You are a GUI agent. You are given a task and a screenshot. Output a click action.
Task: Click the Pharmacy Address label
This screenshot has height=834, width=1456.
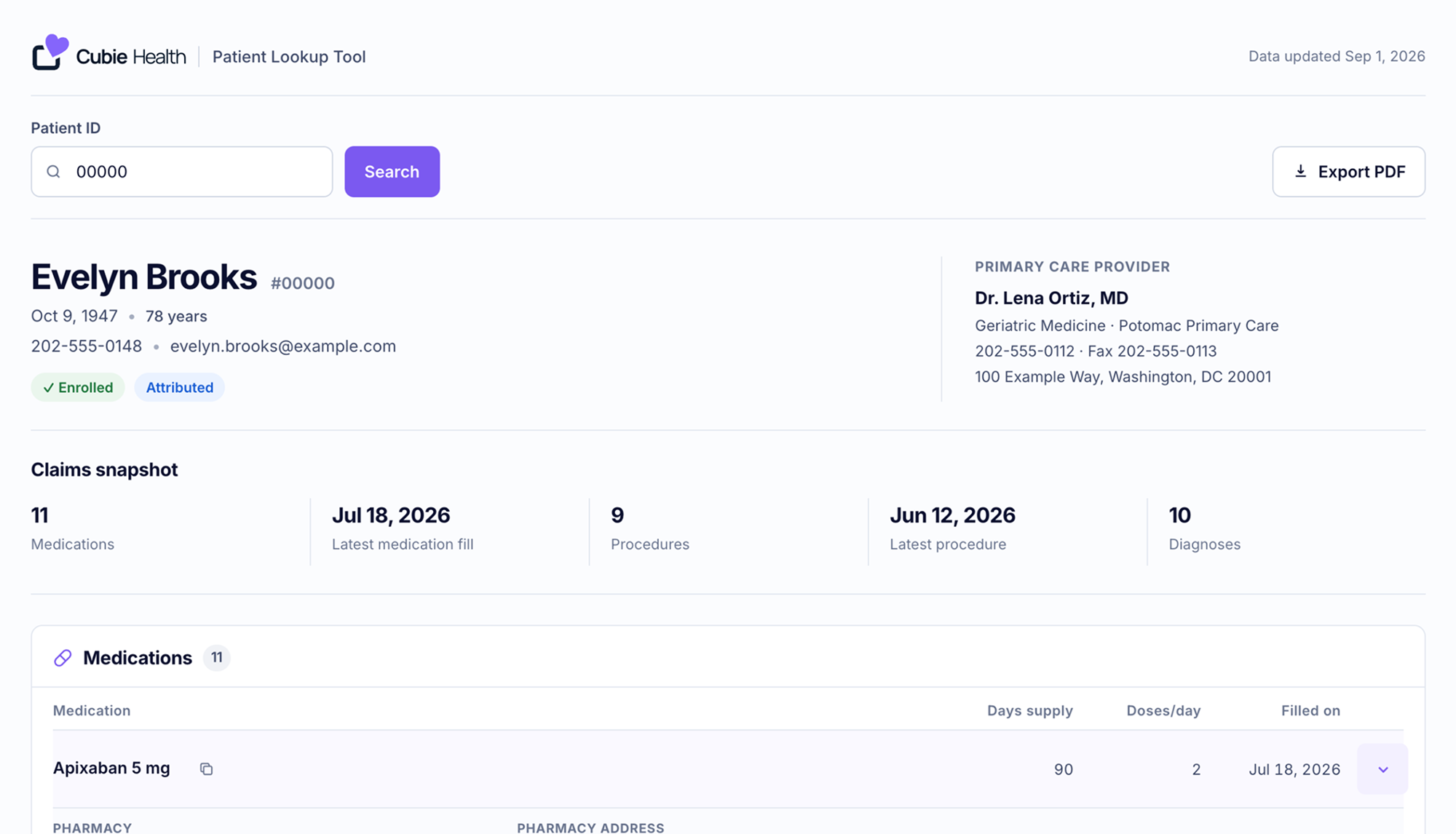(590, 827)
